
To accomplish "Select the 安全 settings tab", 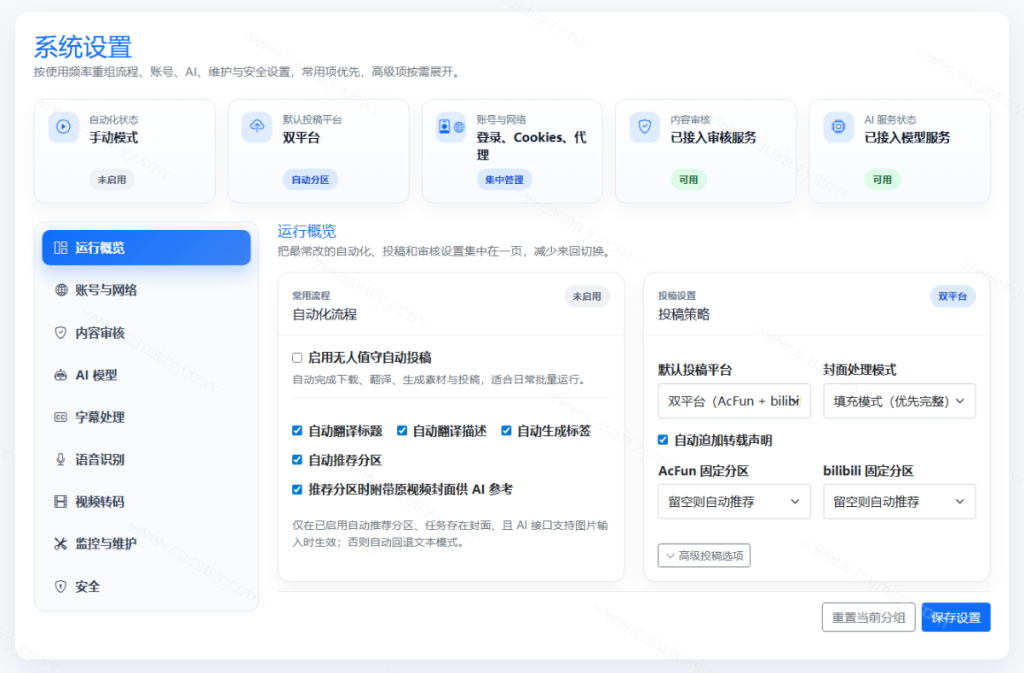I will click(146, 586).
